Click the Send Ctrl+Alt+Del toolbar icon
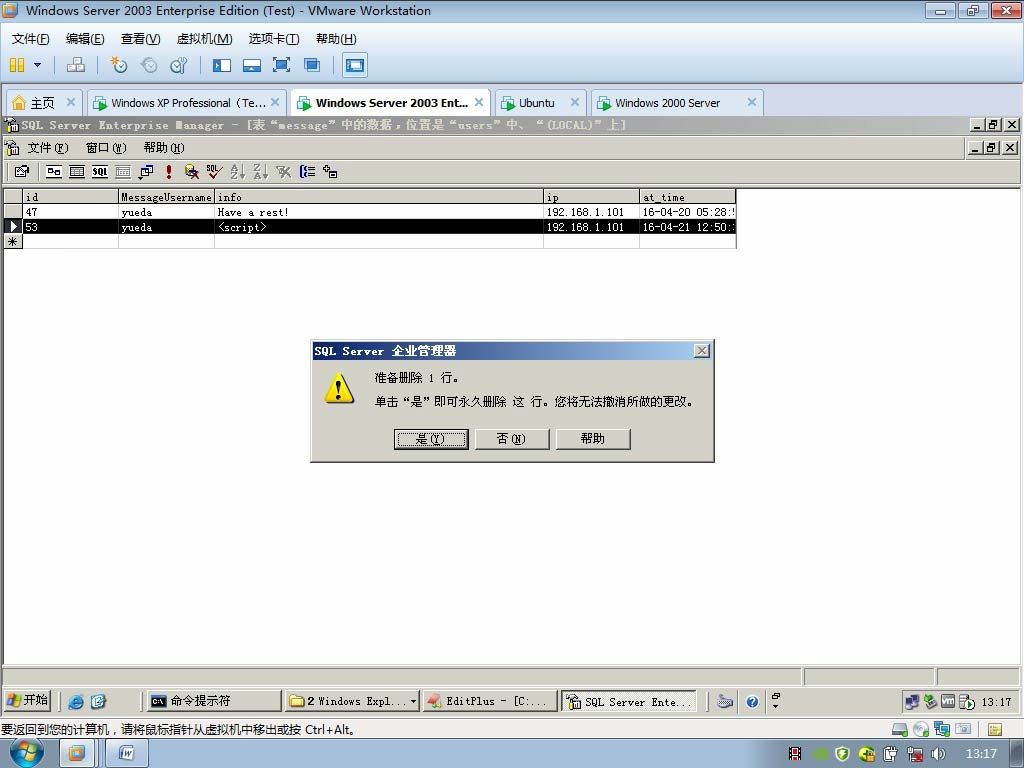 click(76, 65)
